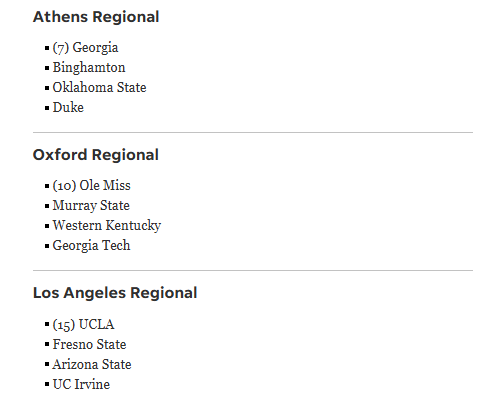Image resolution: width=499 pixels, height=400 pixels.
Task: Select Western Kentucky team name
Action: coord(107,225)
